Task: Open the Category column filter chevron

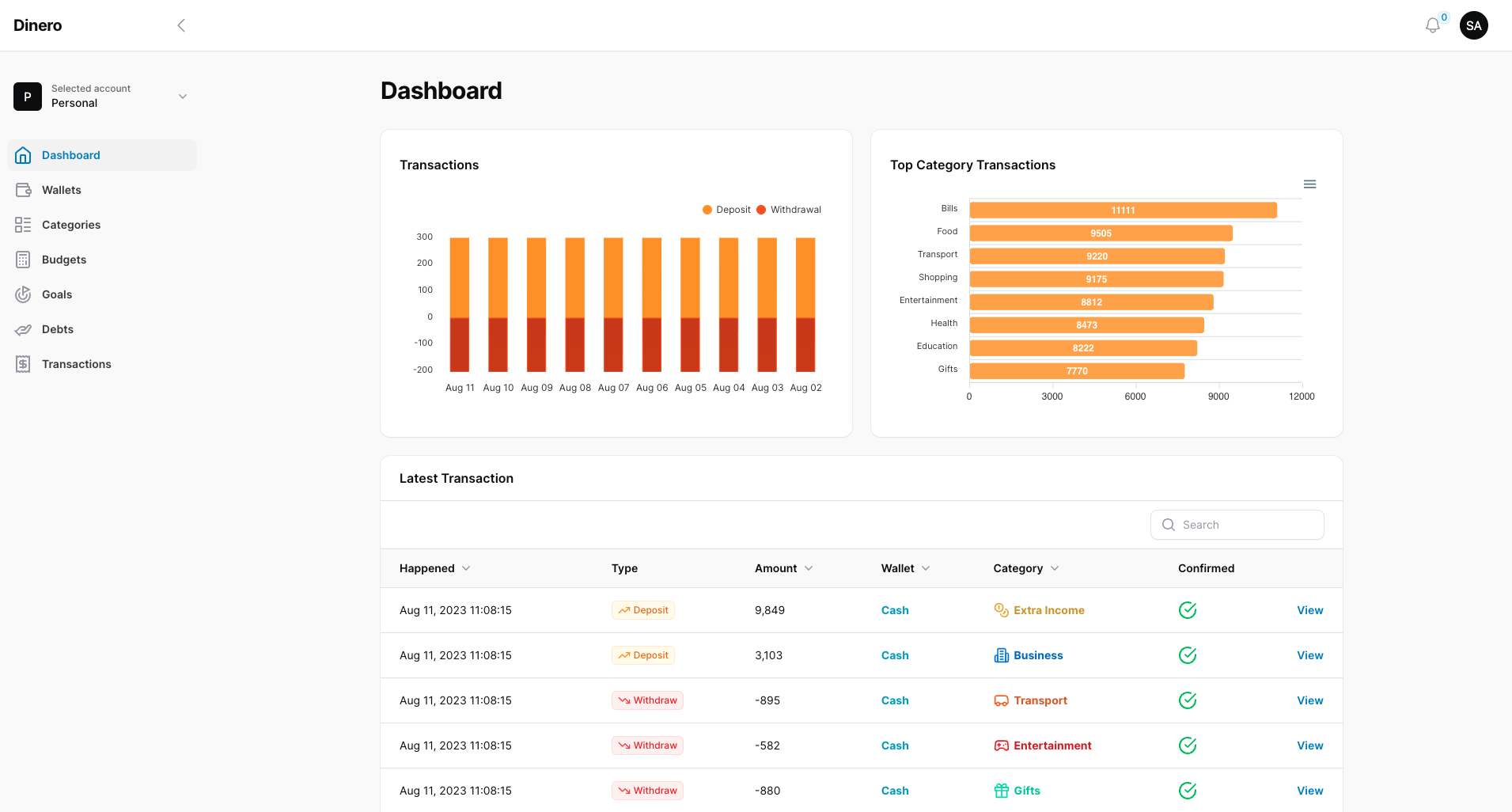Action: [x=1055, y=568]
